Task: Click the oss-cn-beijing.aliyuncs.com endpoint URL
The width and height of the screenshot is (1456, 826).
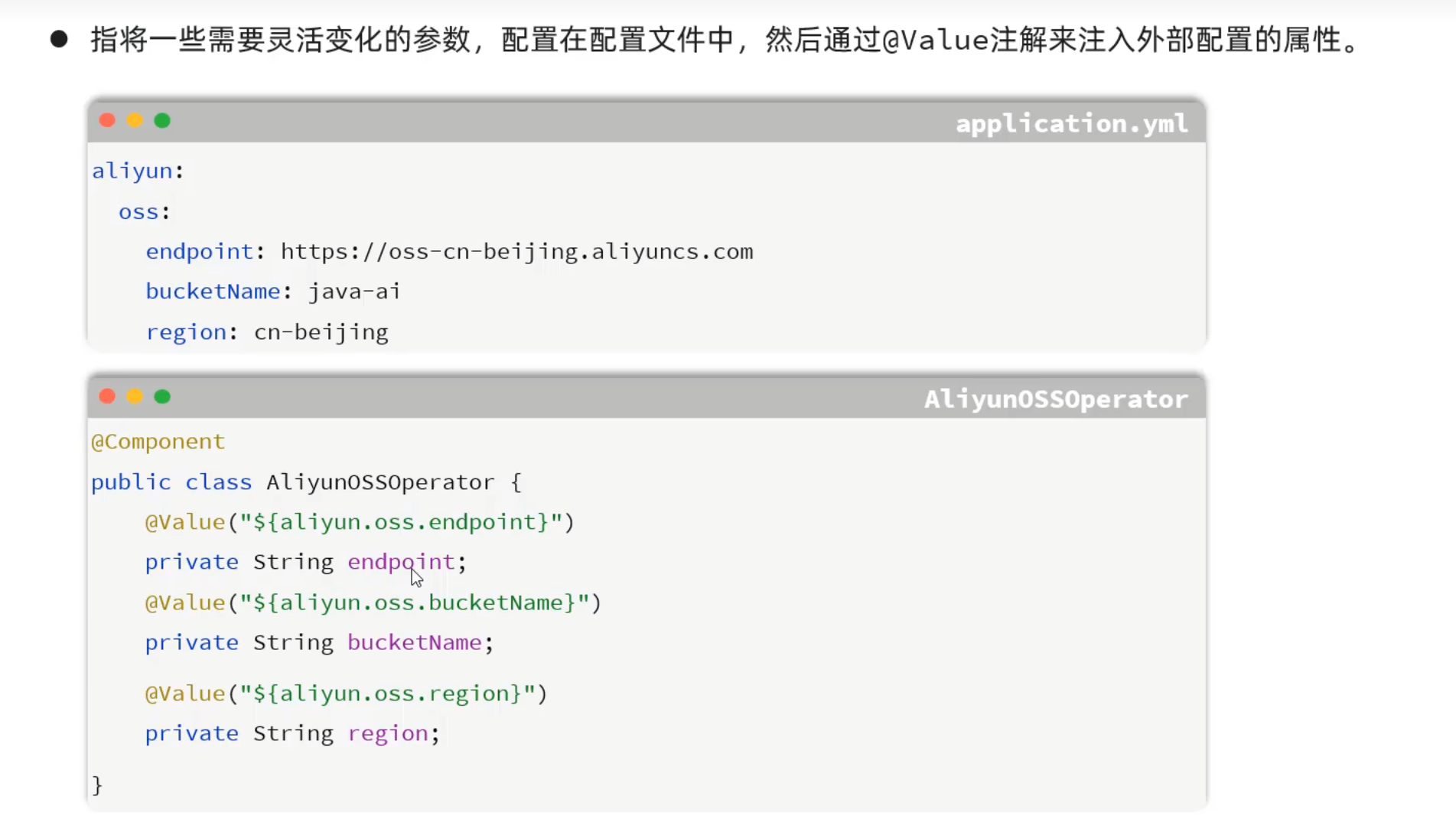Action: coord(516,252)
